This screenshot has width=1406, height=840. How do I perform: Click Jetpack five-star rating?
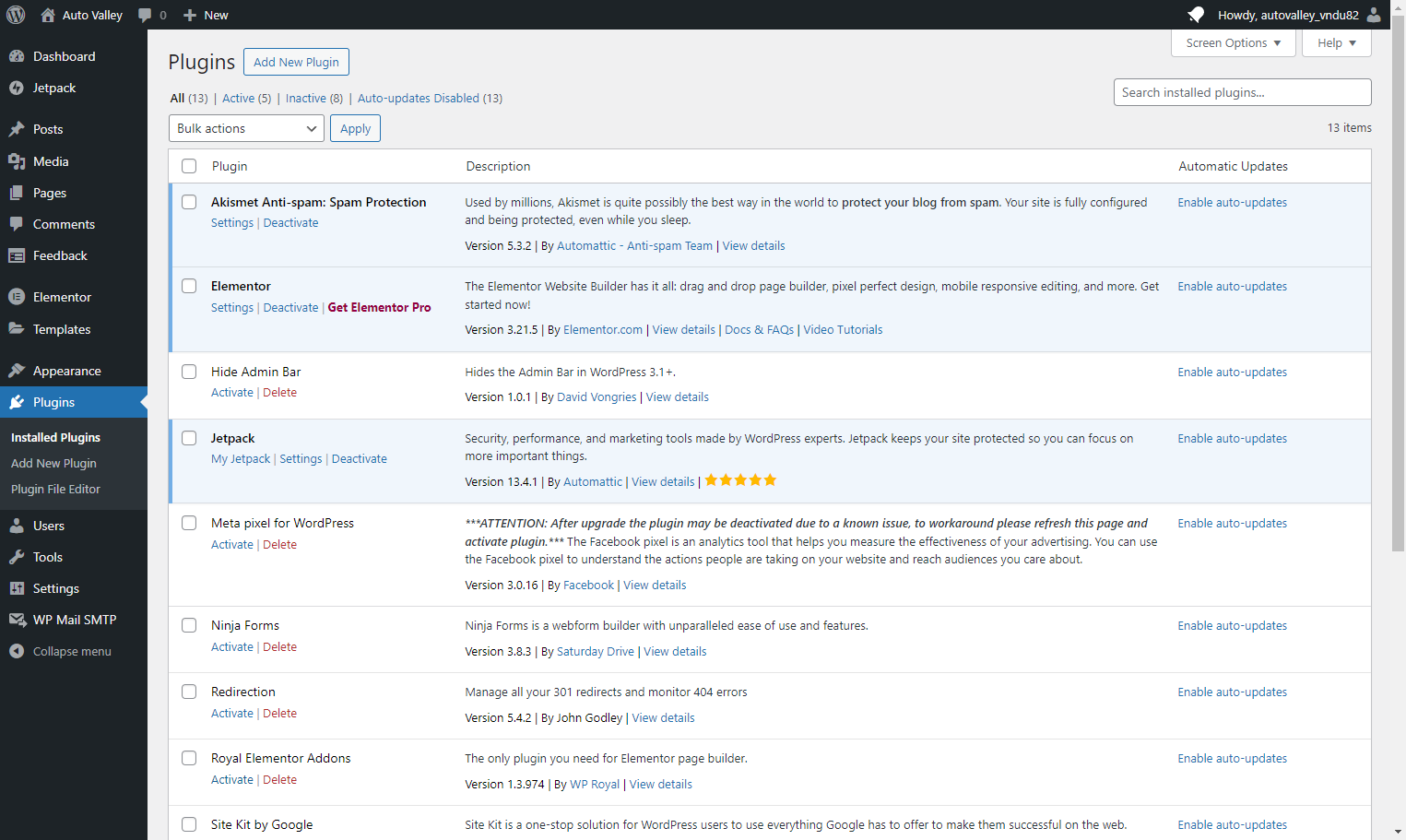(740, 480)
